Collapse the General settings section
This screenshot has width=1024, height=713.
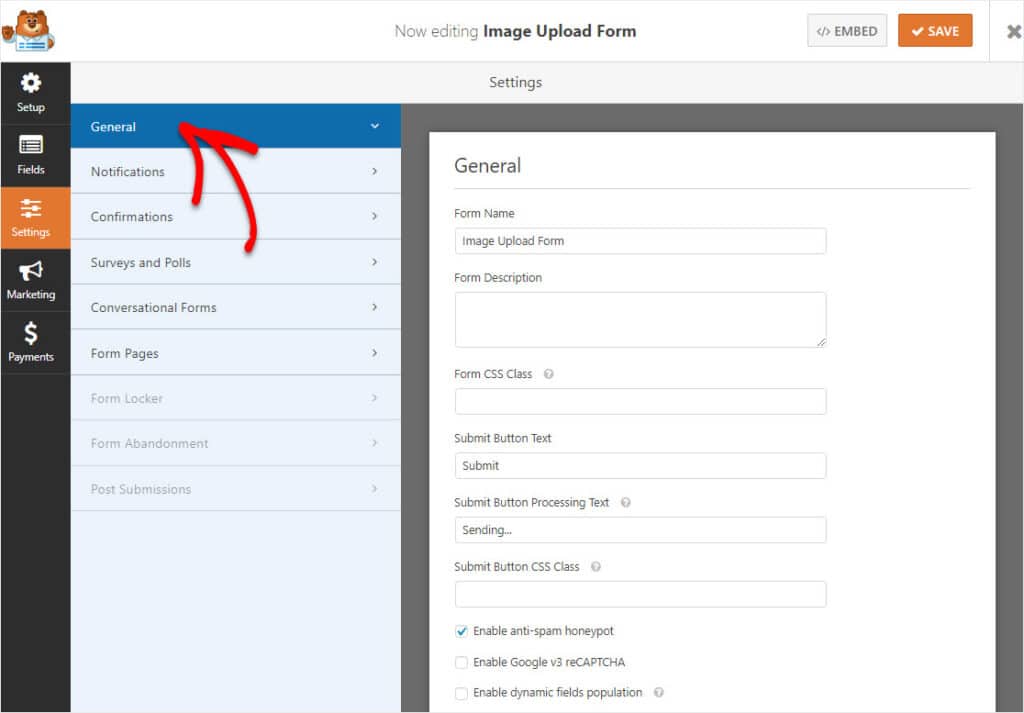235,126
